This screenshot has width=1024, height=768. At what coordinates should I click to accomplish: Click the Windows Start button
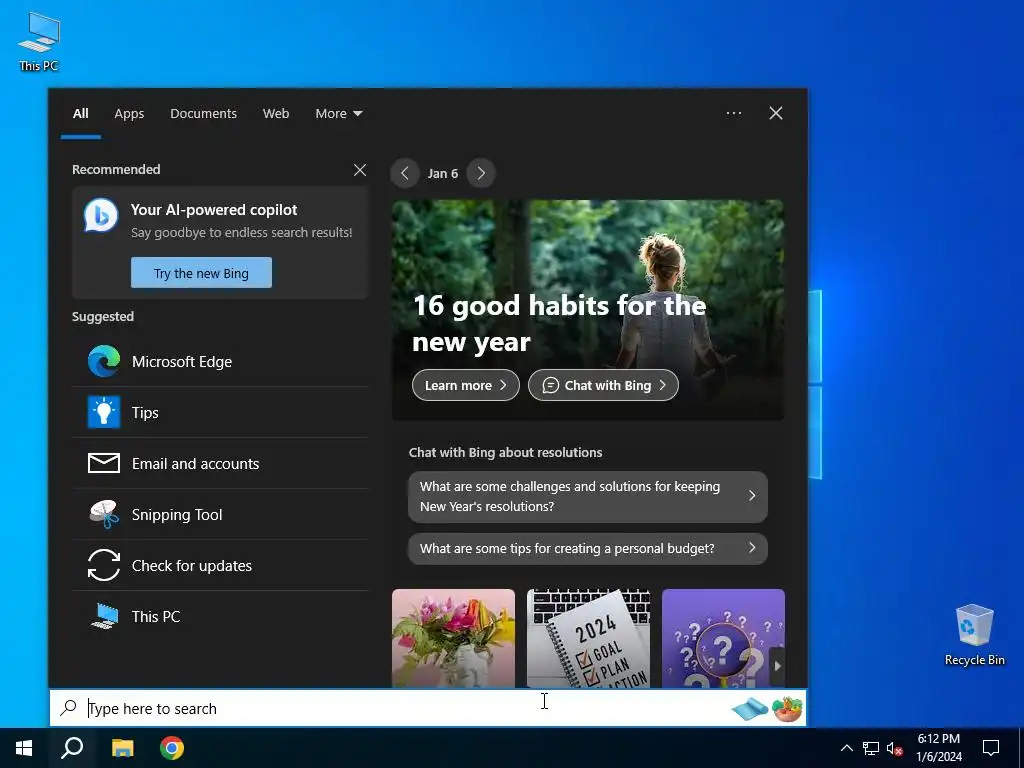pyautogui.click(x=24, y=748)
